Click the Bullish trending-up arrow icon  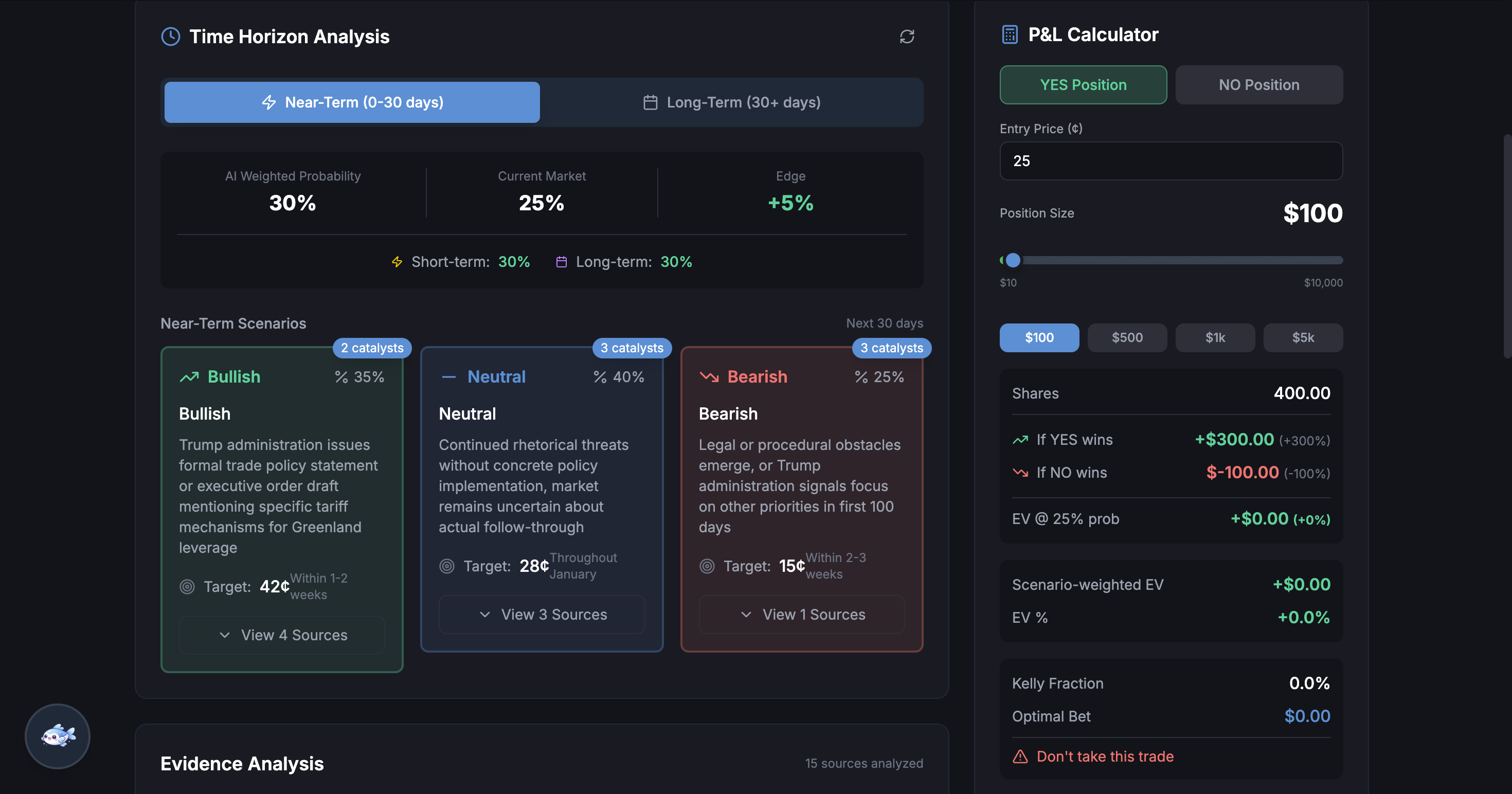(x=189, y=377)
